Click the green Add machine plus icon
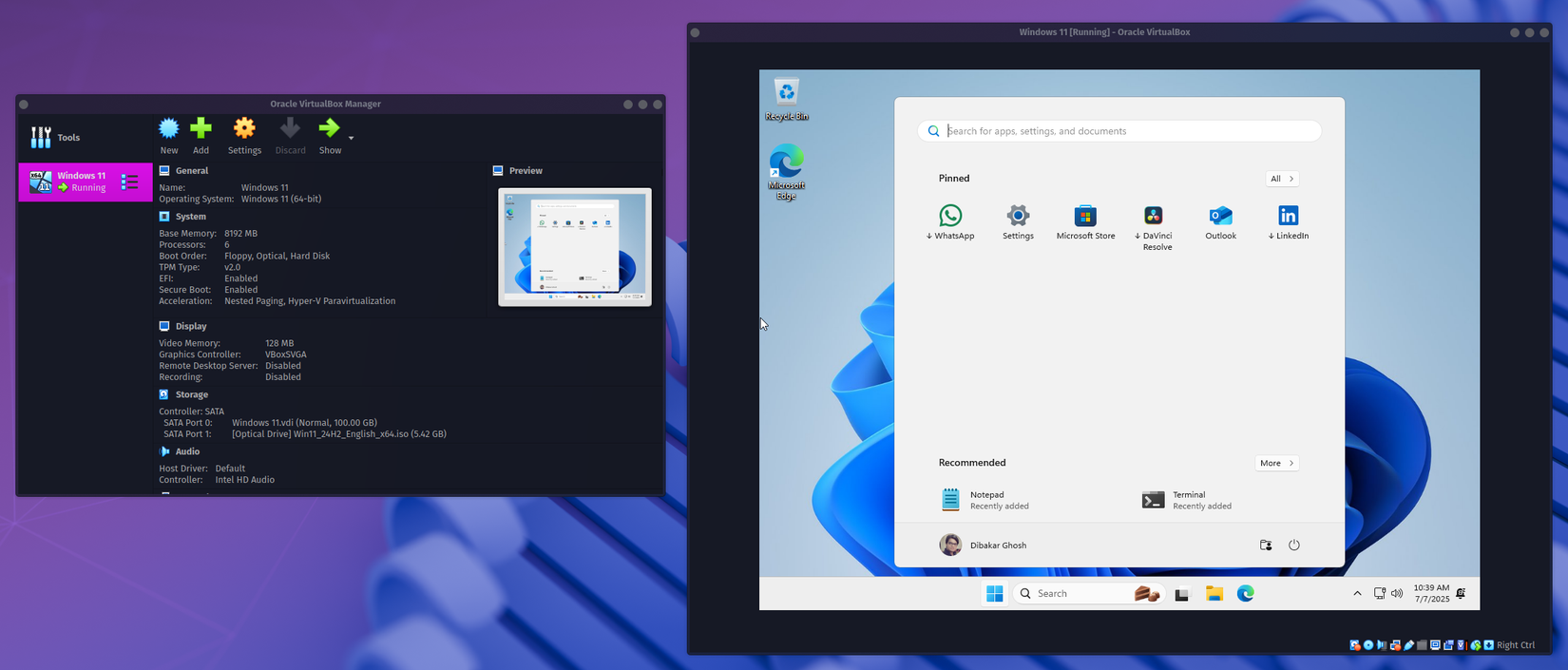Viewport: 1568px width, 670px height. point(201,128)
